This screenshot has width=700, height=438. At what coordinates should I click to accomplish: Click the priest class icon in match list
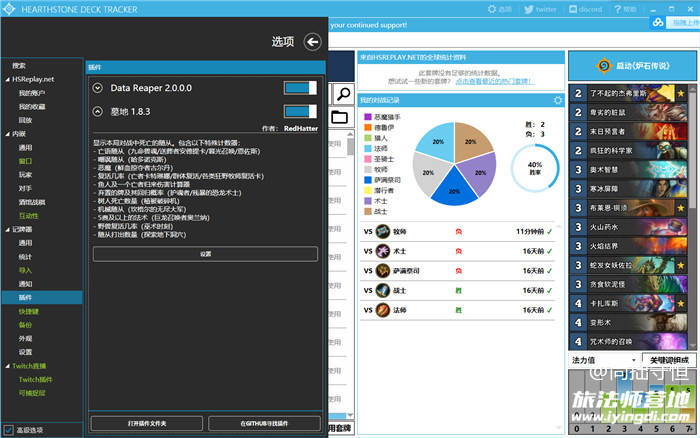click(x=383, y=231)
